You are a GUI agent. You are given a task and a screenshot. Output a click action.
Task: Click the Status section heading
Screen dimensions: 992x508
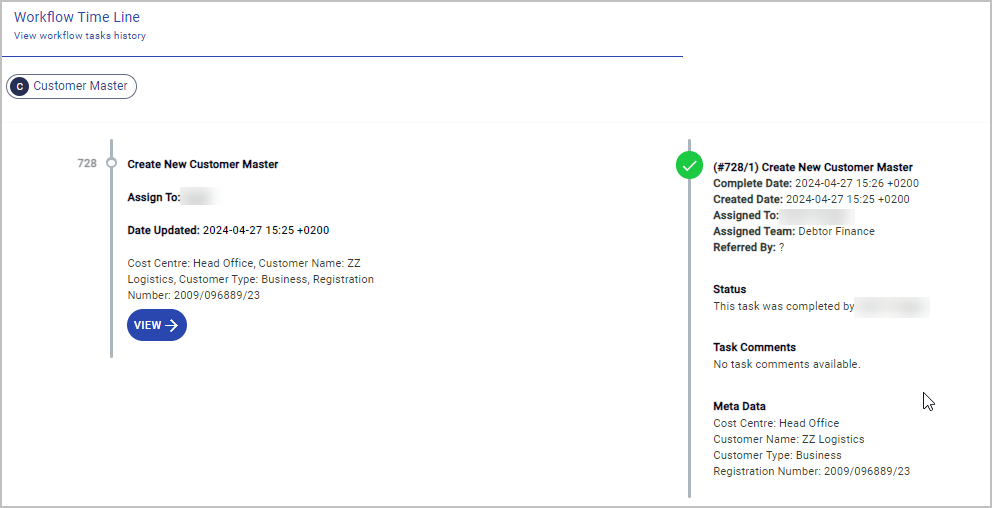tap(729, 289)
